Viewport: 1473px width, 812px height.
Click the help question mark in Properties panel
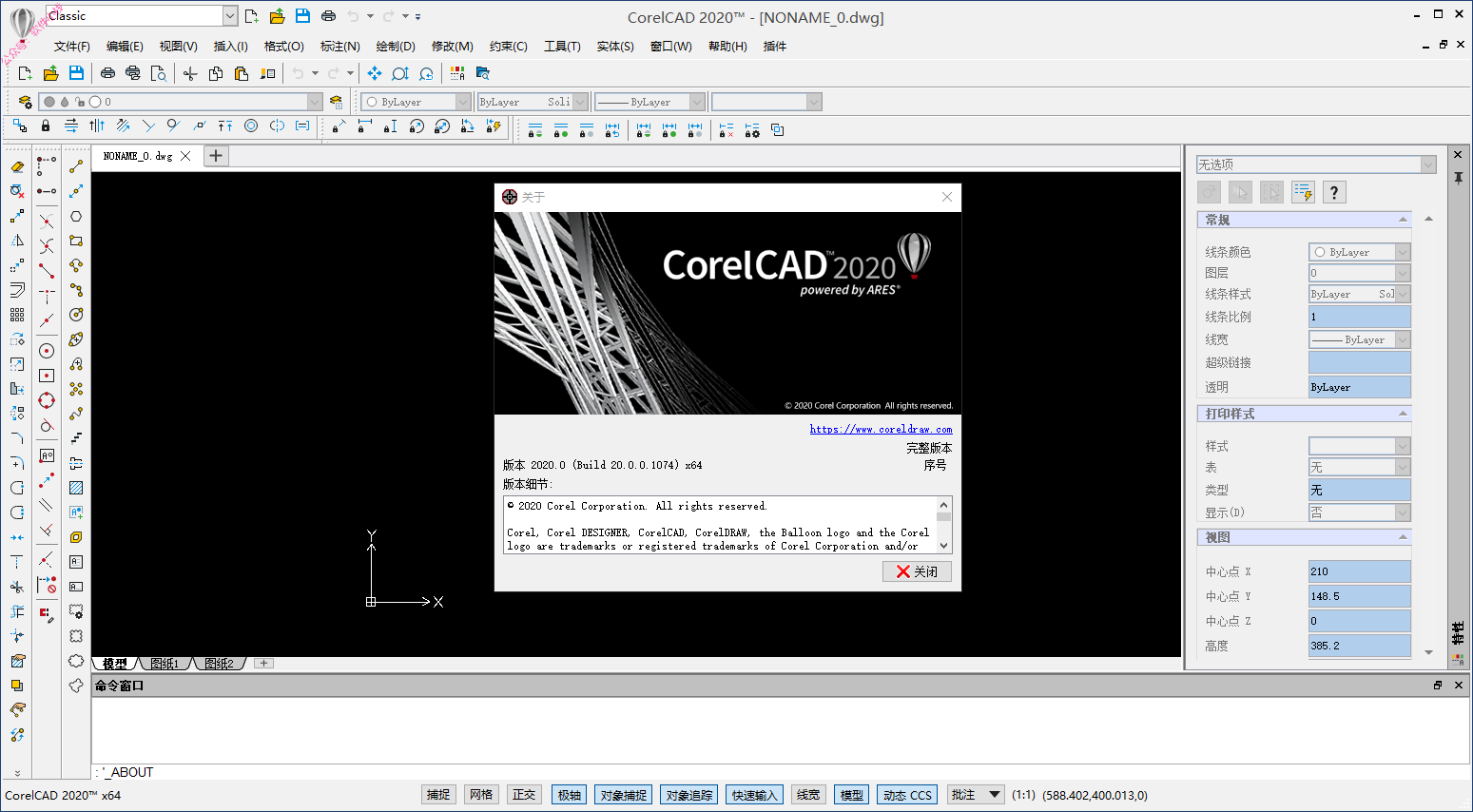[1334, 193]
